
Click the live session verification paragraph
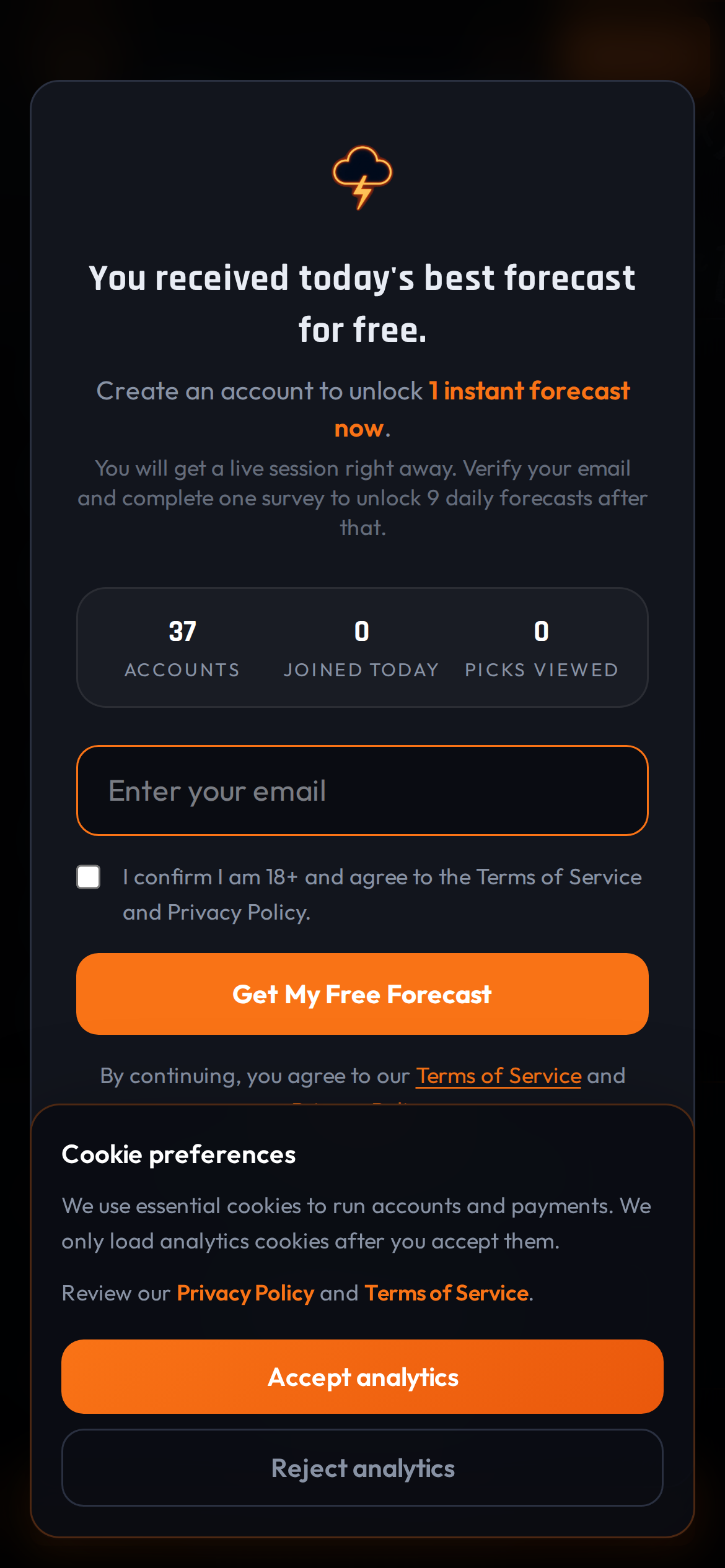click(362, 498)
